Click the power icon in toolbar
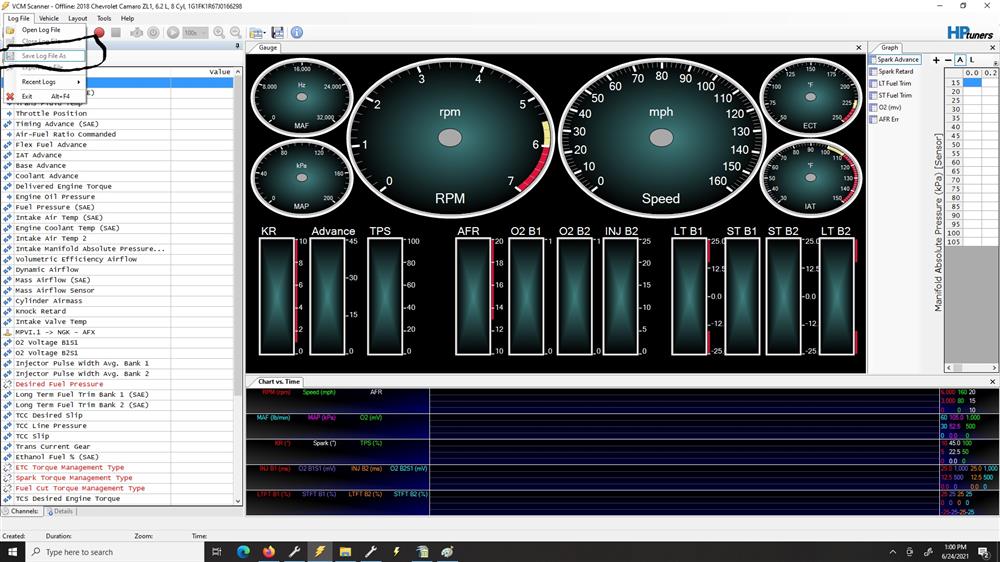Viewport: 1000px width, 562px height. click(x=154, y=32)
